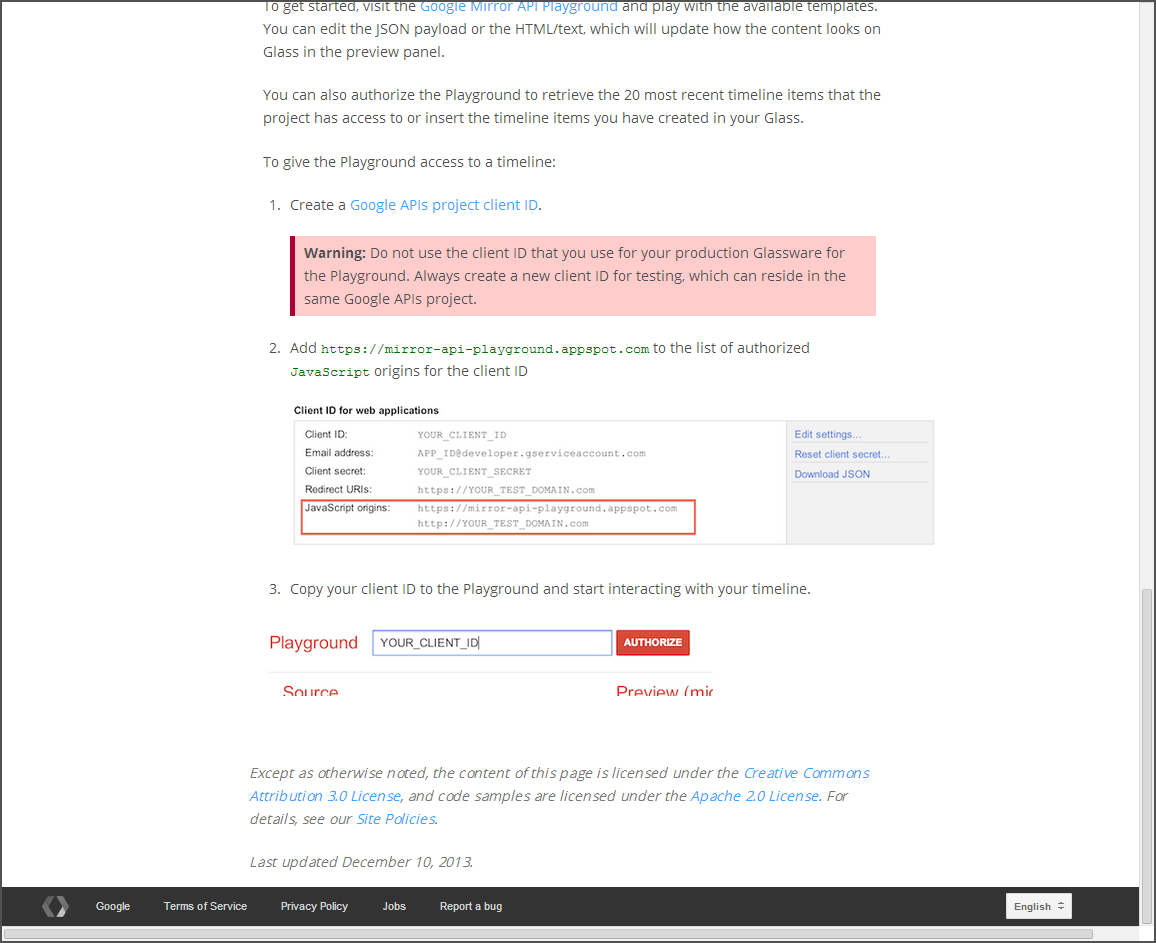The image size is (1156, 943).
Task: Click the 'Warning:' label in pink box
Action: [x=335, y=253]
